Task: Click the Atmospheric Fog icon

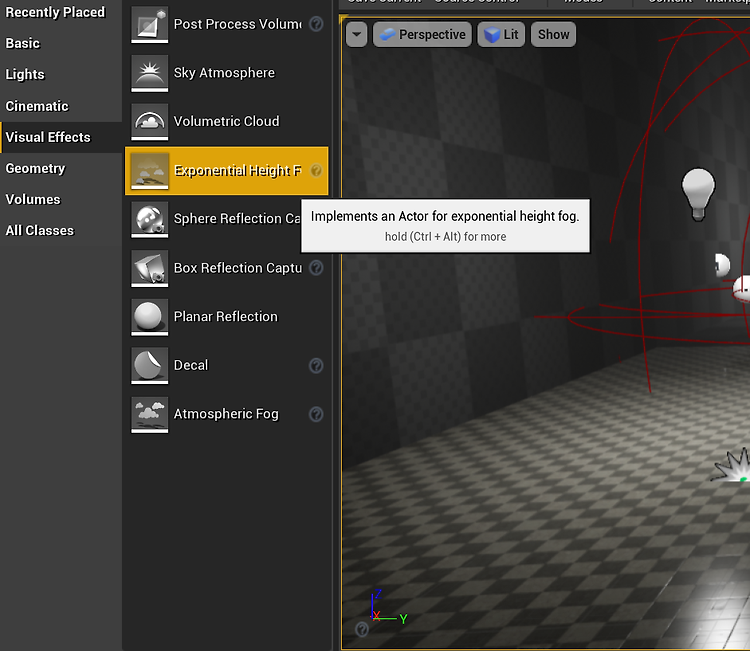Action: (x=150, y=414)
